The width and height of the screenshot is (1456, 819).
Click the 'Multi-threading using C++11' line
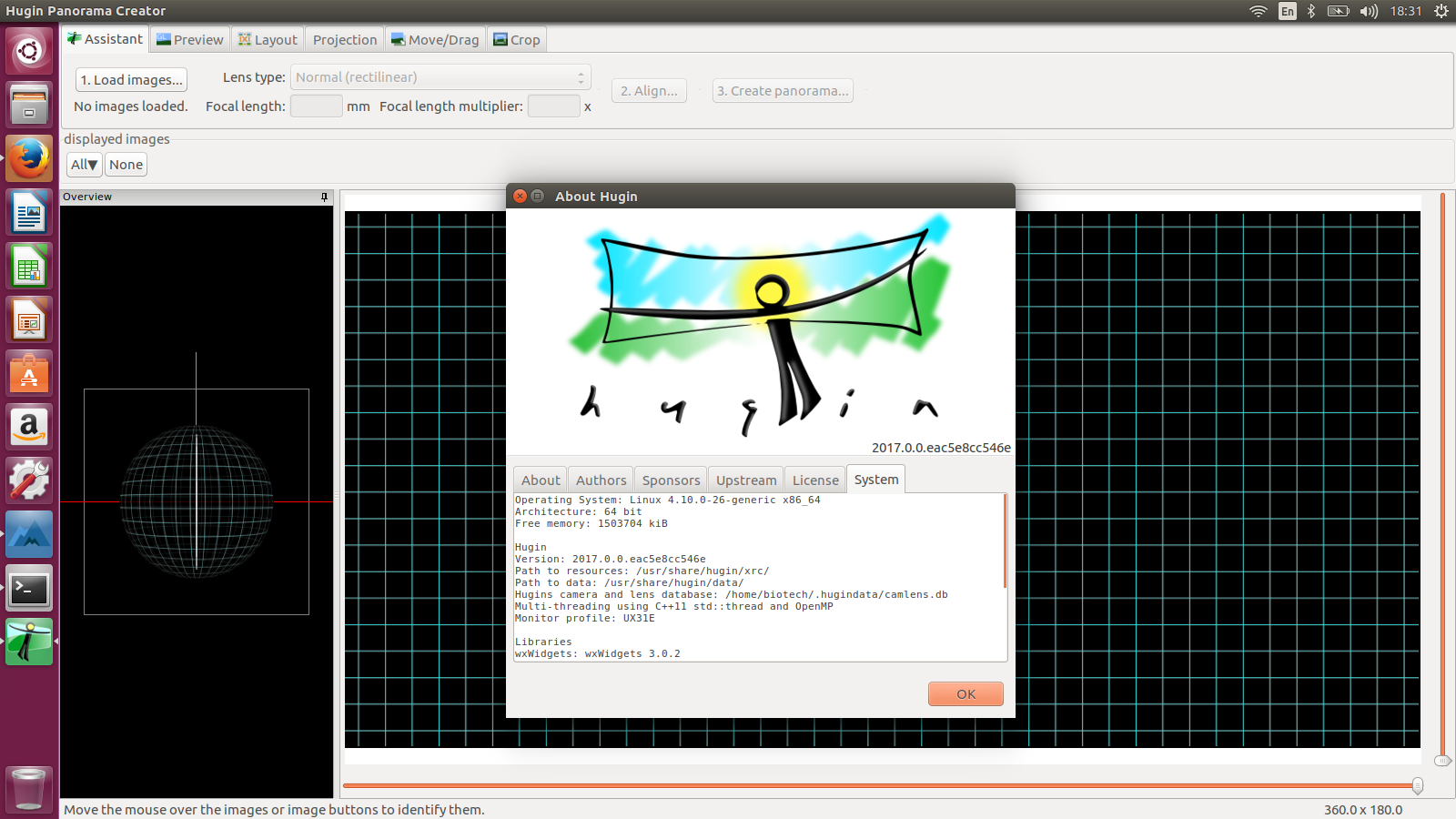point(673,606)
